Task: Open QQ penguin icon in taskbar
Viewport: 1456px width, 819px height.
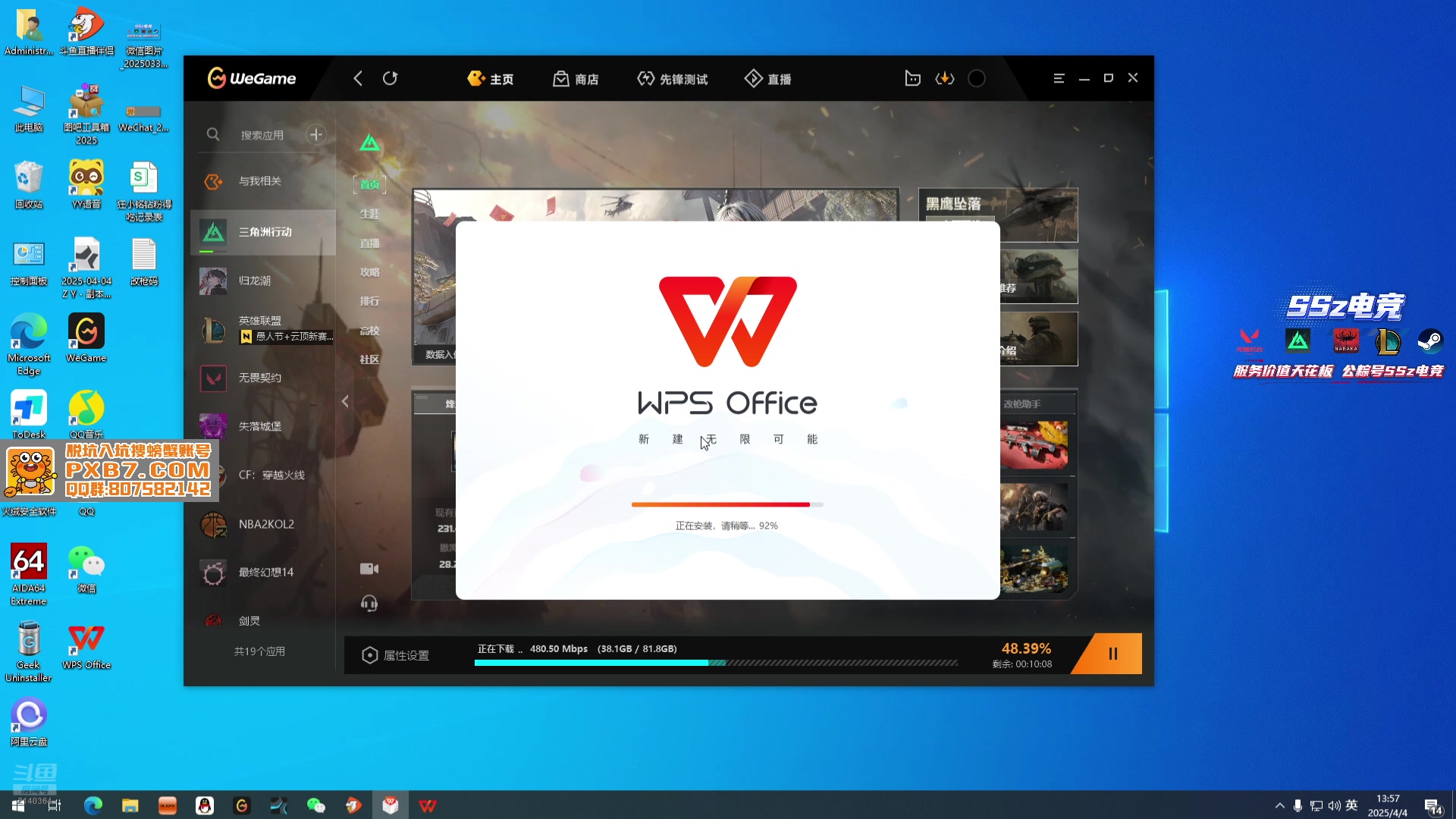Action: tap(205, 805)
